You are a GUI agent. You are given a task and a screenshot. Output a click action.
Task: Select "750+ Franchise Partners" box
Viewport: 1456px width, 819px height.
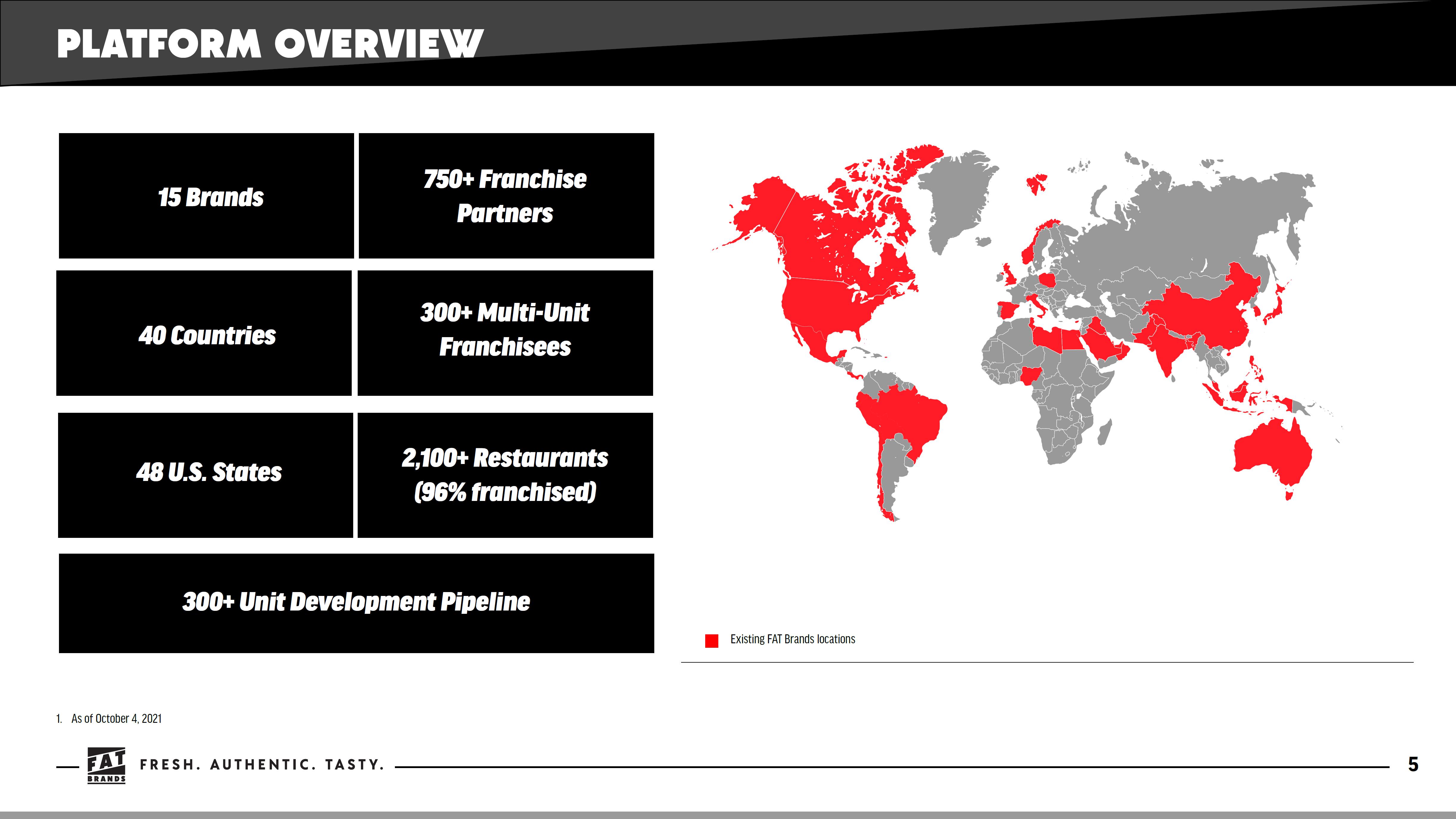click(x=507, y=196)
